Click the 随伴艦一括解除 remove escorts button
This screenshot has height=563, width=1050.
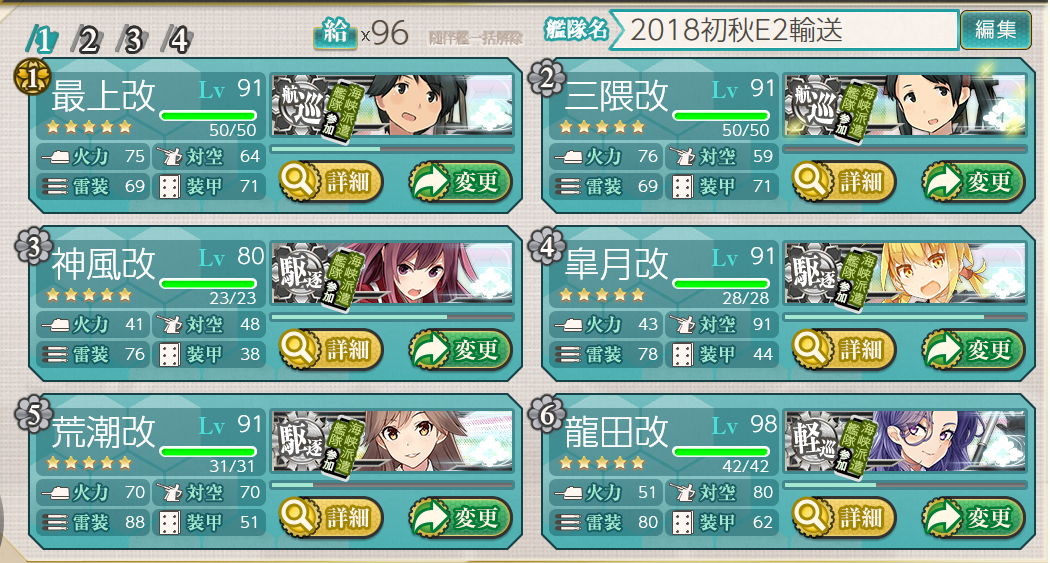(x=476, y=38)
